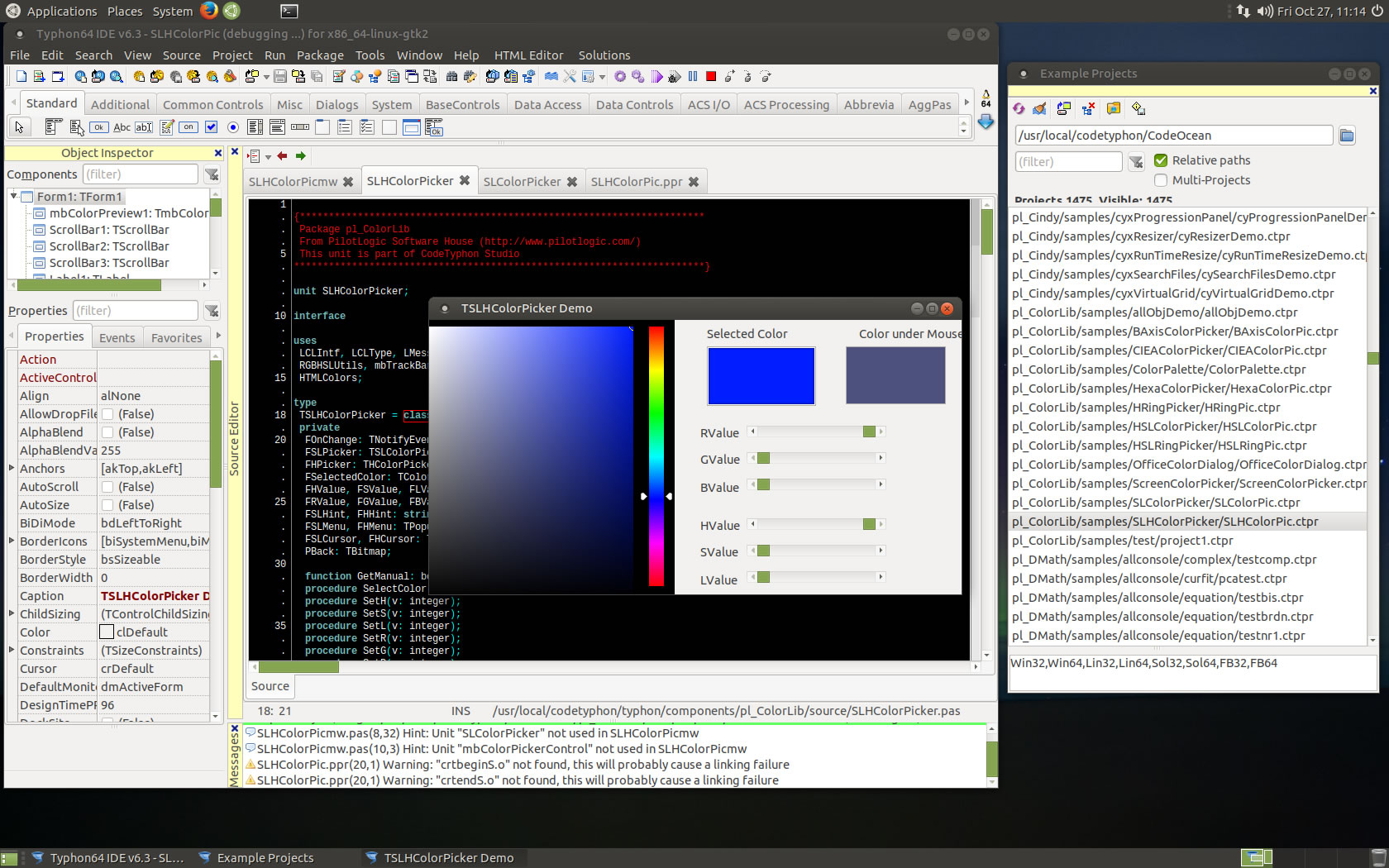Click the blue download arrow beside palette

click(986, 122)
